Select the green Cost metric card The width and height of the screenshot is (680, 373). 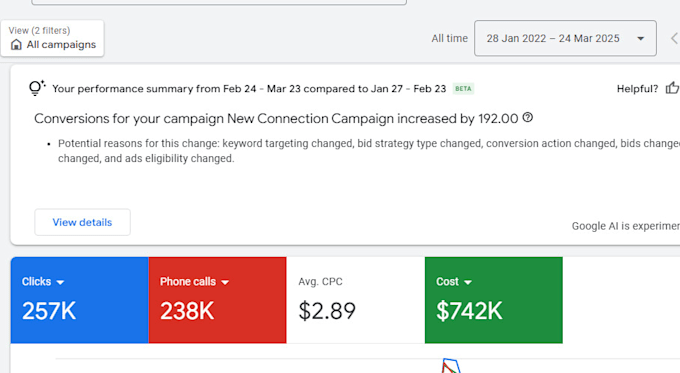pyautogui.click(x=494, y=300)
